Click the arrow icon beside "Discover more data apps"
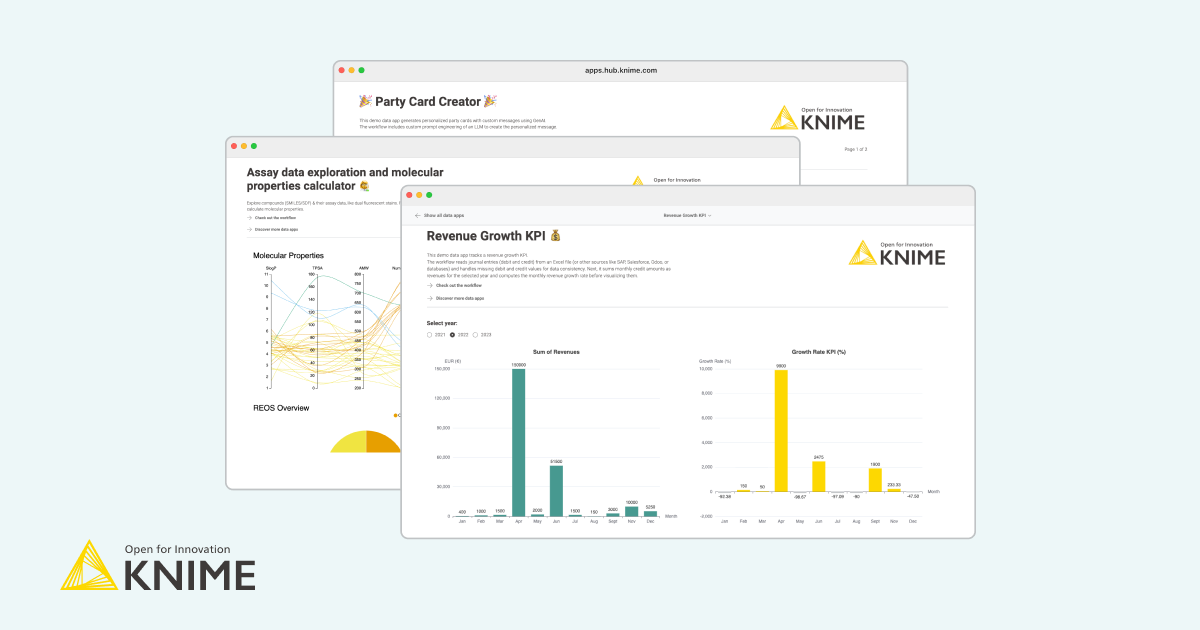 coord(429,300)
